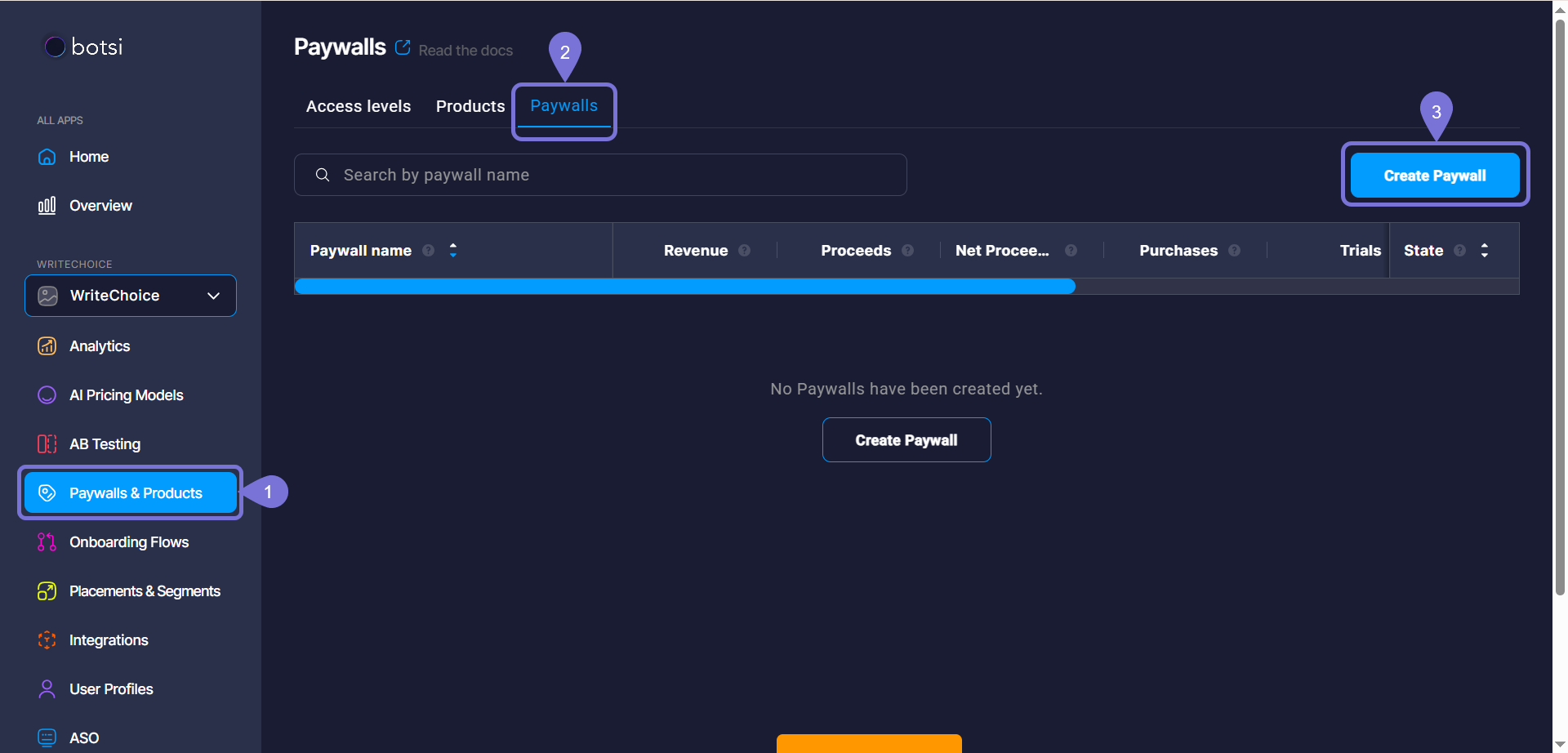
Task: Click the blue Create Paywall button
Action: tap(1434, 176)
